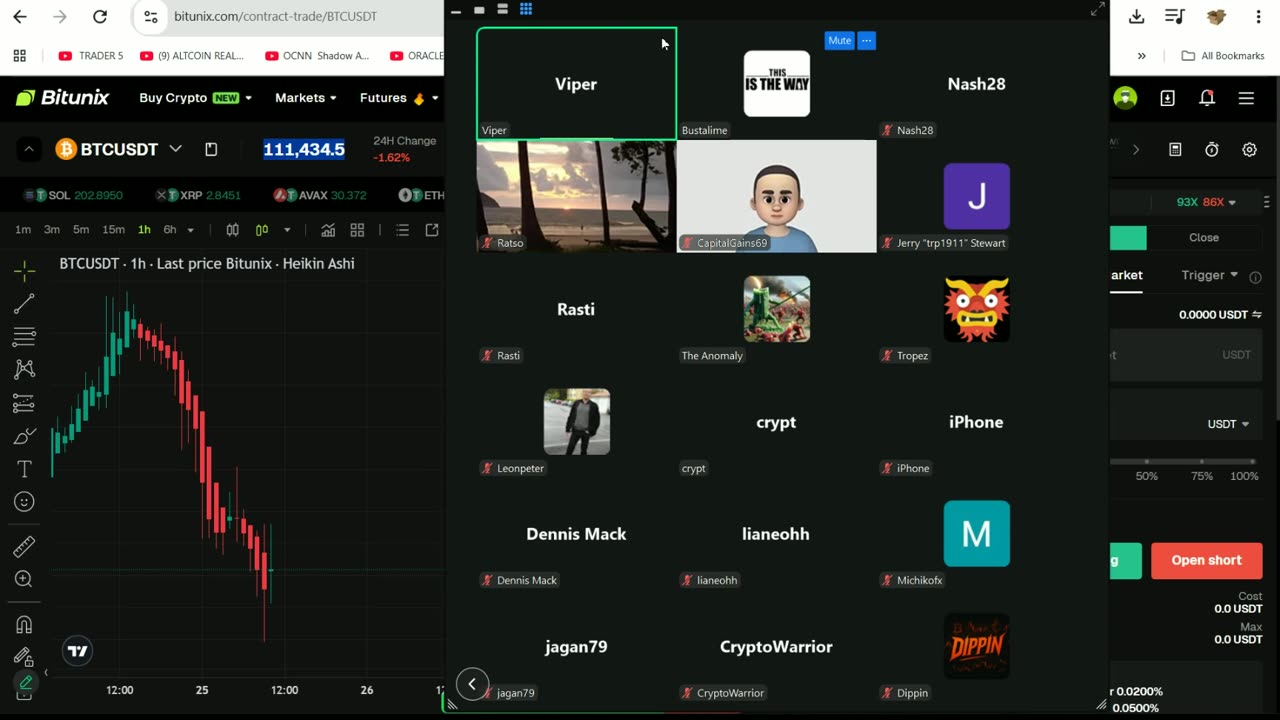Go back in browser history
The height and width of the screenshot is (720, 1280).
[x=20, y=17]
